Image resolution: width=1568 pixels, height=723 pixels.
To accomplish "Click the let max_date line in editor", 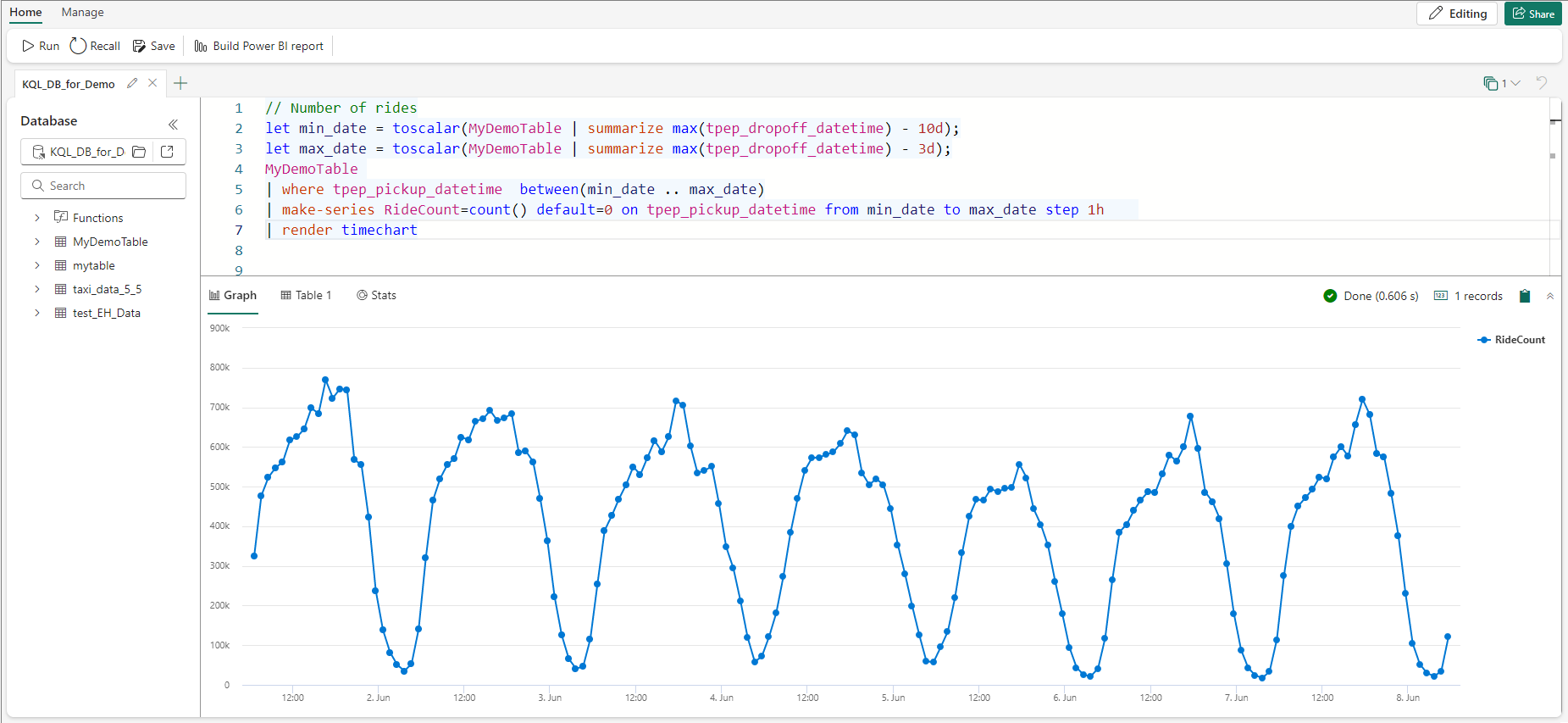I will pyautogui.click(x=607, y=148).
